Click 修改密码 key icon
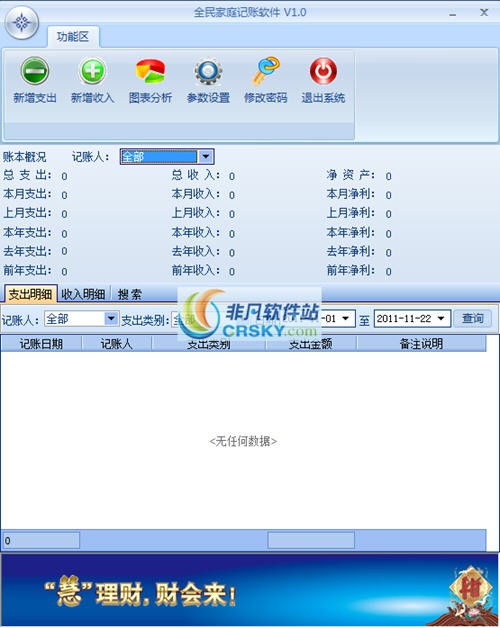 (266, 70)
